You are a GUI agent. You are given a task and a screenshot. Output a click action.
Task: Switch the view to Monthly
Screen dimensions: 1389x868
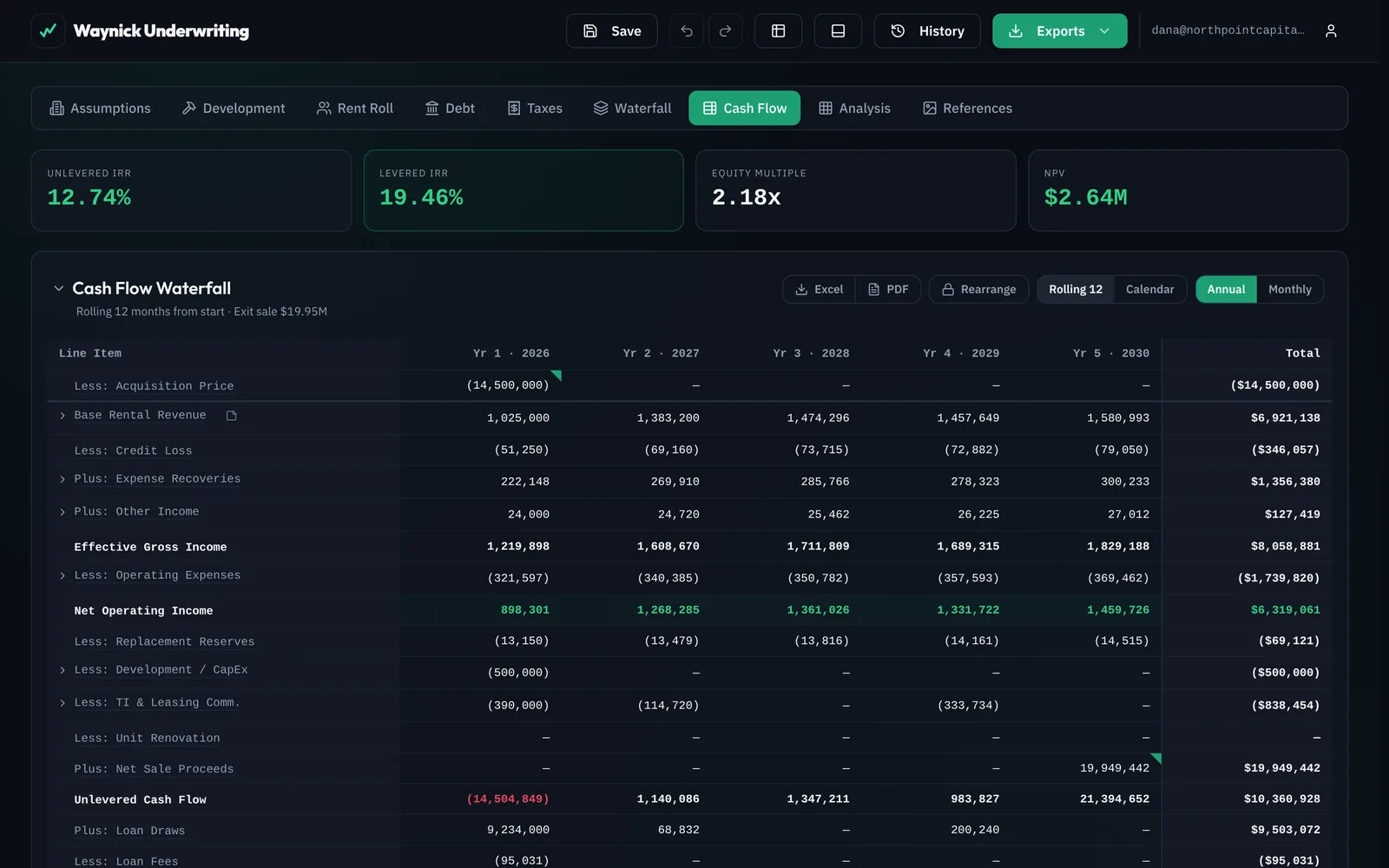1289,289
